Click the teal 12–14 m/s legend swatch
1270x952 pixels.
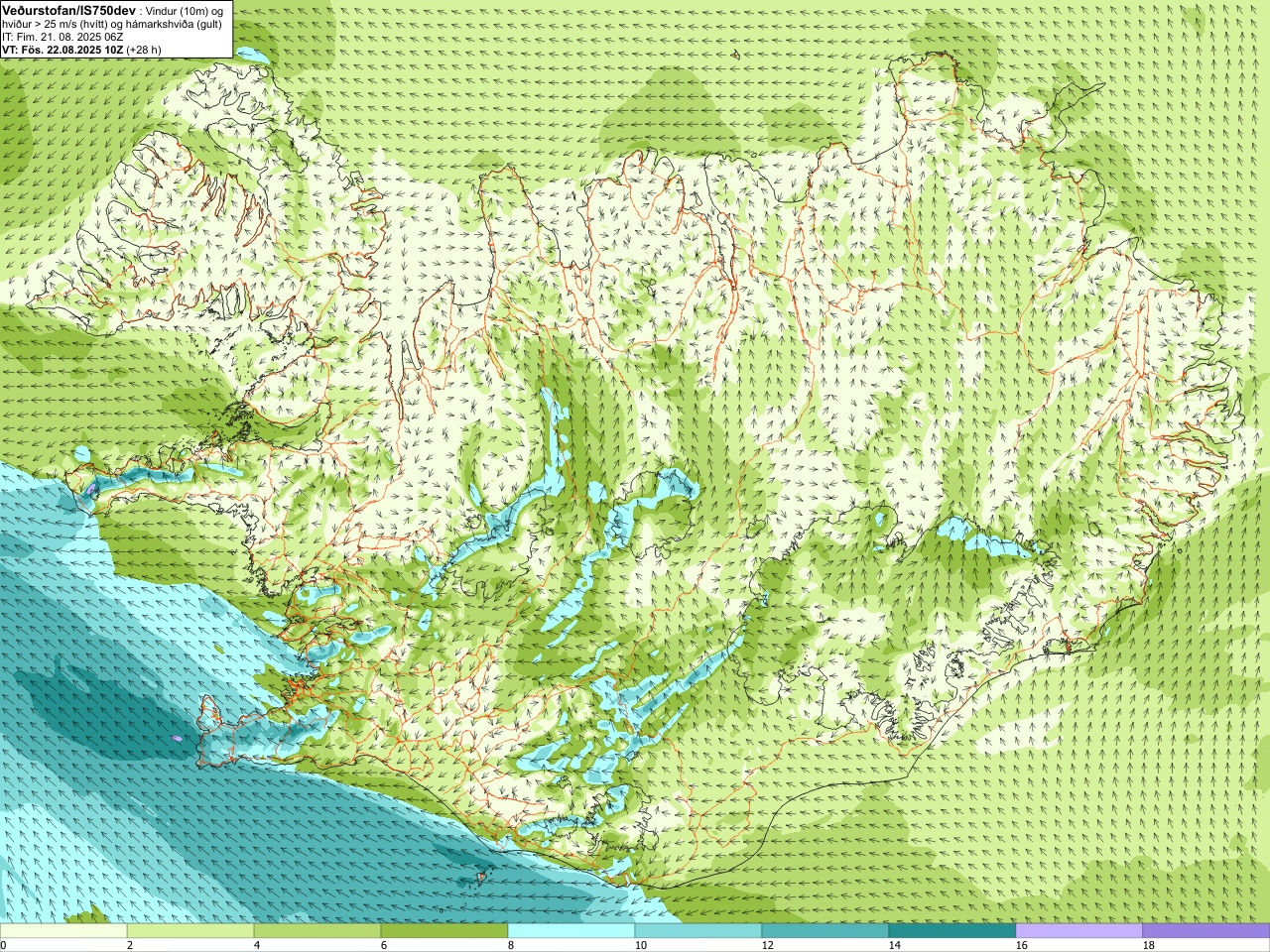click(x=825, y=931)
